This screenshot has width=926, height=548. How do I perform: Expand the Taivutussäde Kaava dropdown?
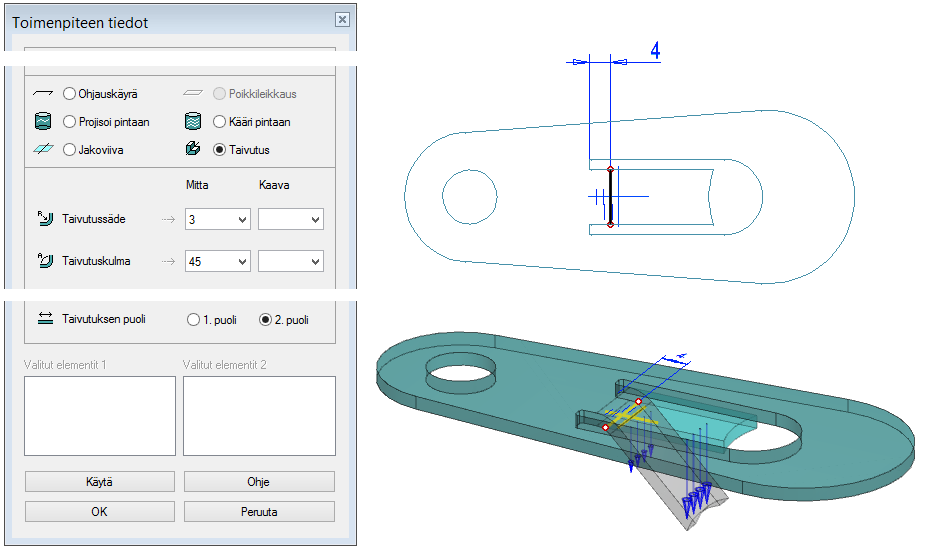315,220
